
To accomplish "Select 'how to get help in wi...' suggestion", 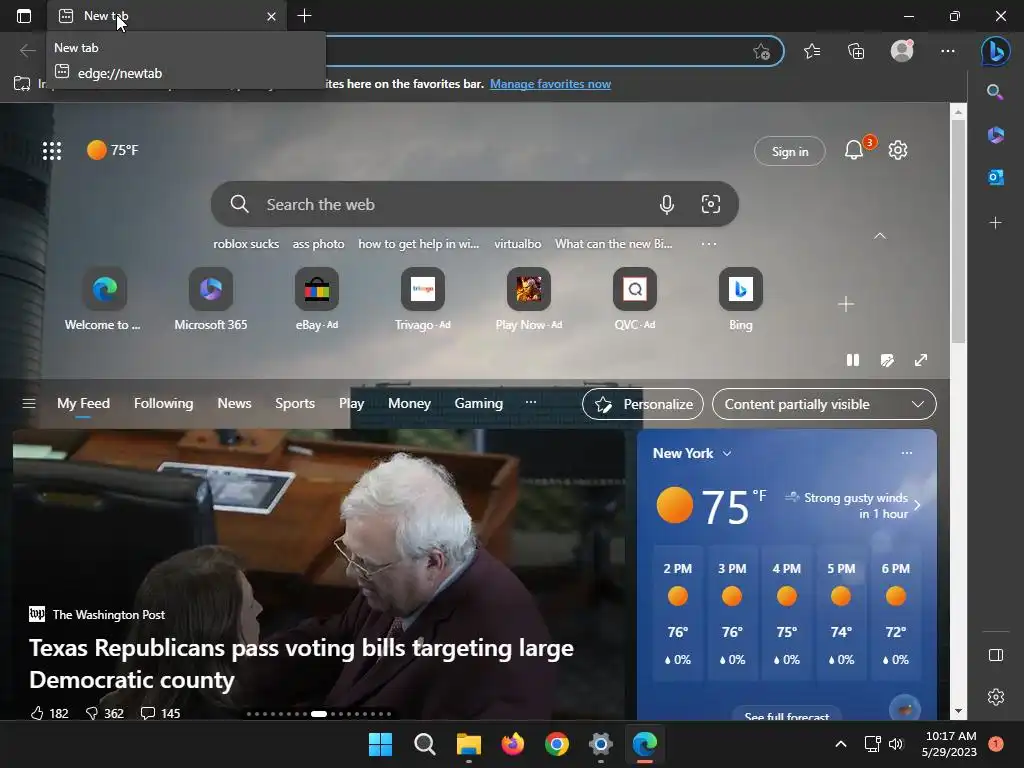I will coord(419,244).
